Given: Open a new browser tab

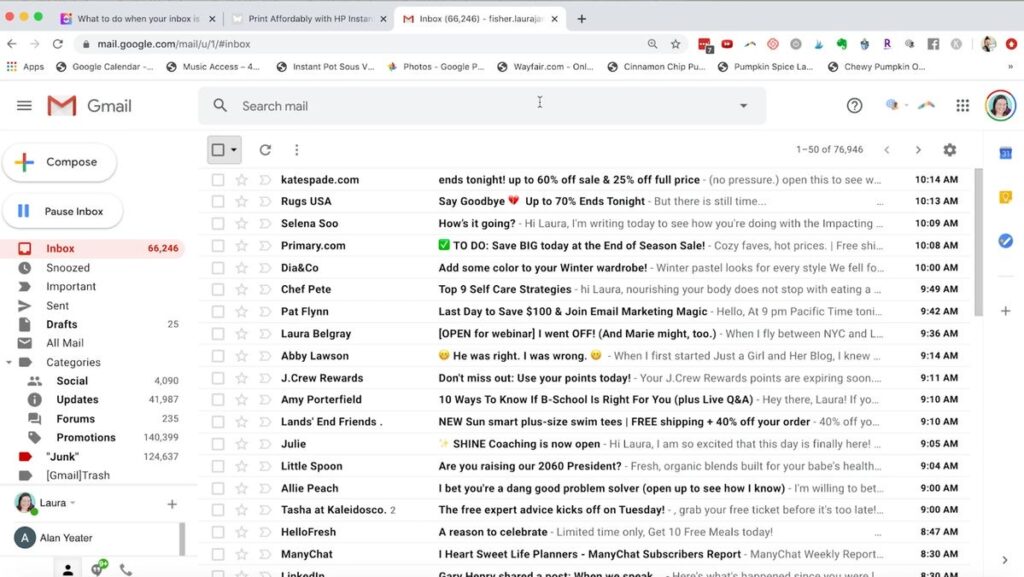Looking at the screenshot, I should coord(581,18).
